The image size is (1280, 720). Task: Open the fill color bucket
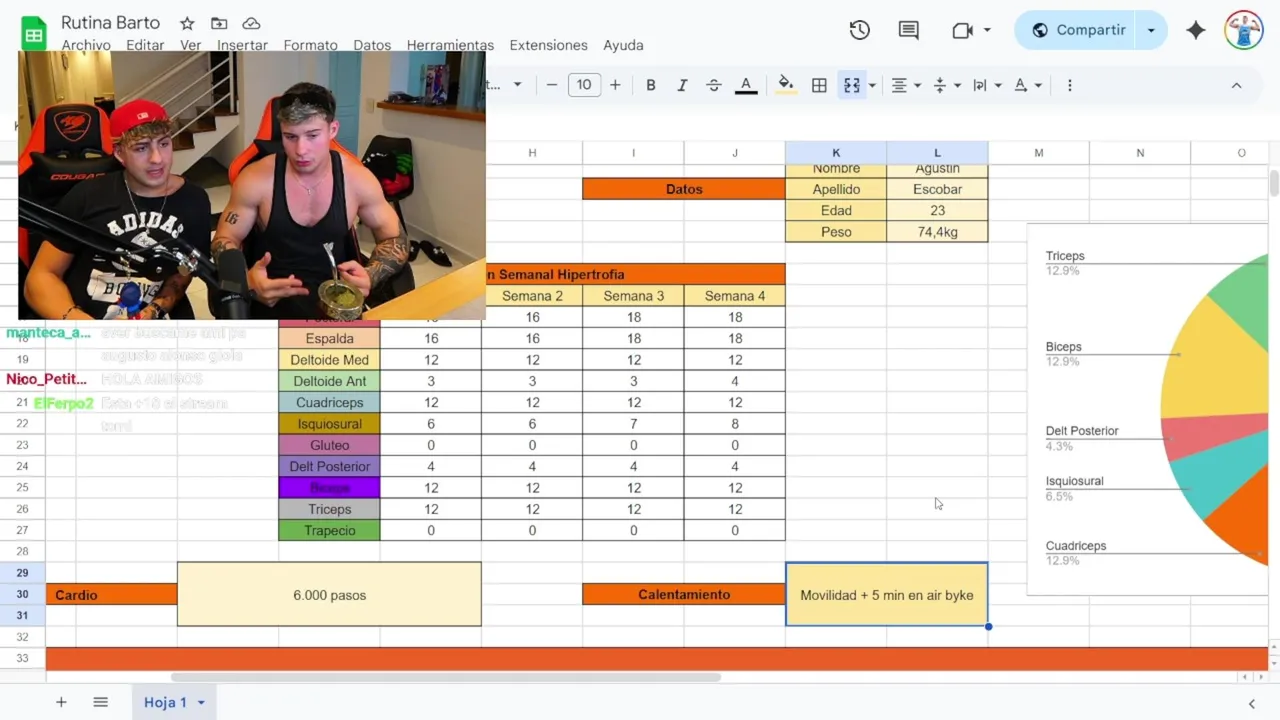coord(786,85)
